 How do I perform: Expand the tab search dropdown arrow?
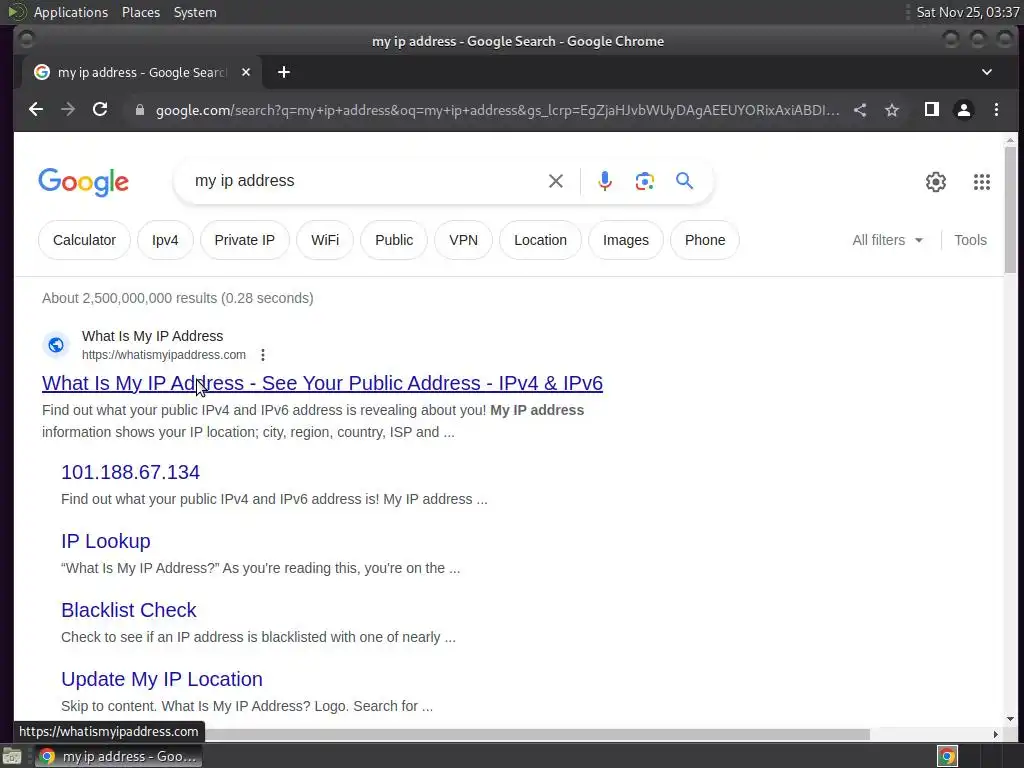987,72
